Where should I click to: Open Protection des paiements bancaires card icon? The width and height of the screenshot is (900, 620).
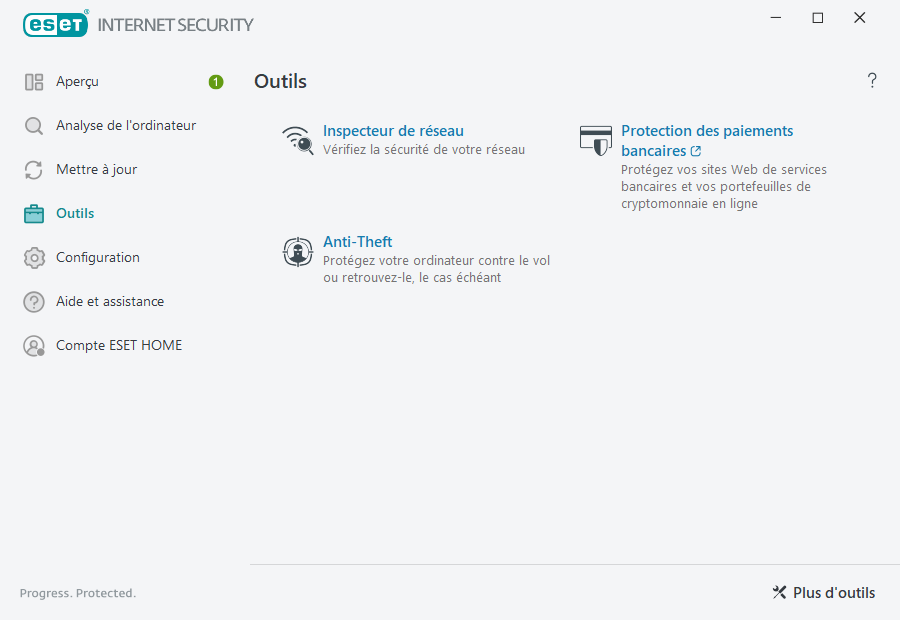(596, 140)
